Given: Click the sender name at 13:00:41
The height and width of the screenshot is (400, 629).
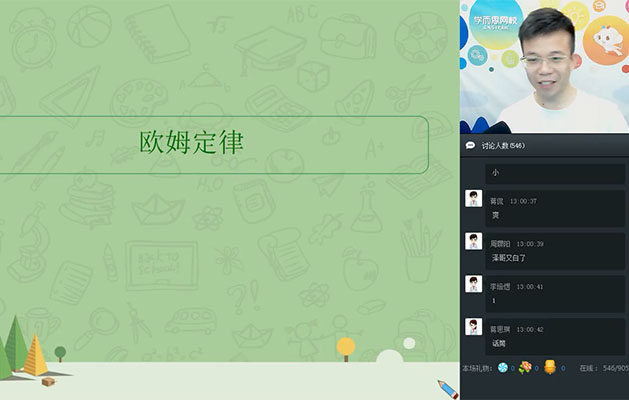Looking at the screenshot, I should point(499,286).
